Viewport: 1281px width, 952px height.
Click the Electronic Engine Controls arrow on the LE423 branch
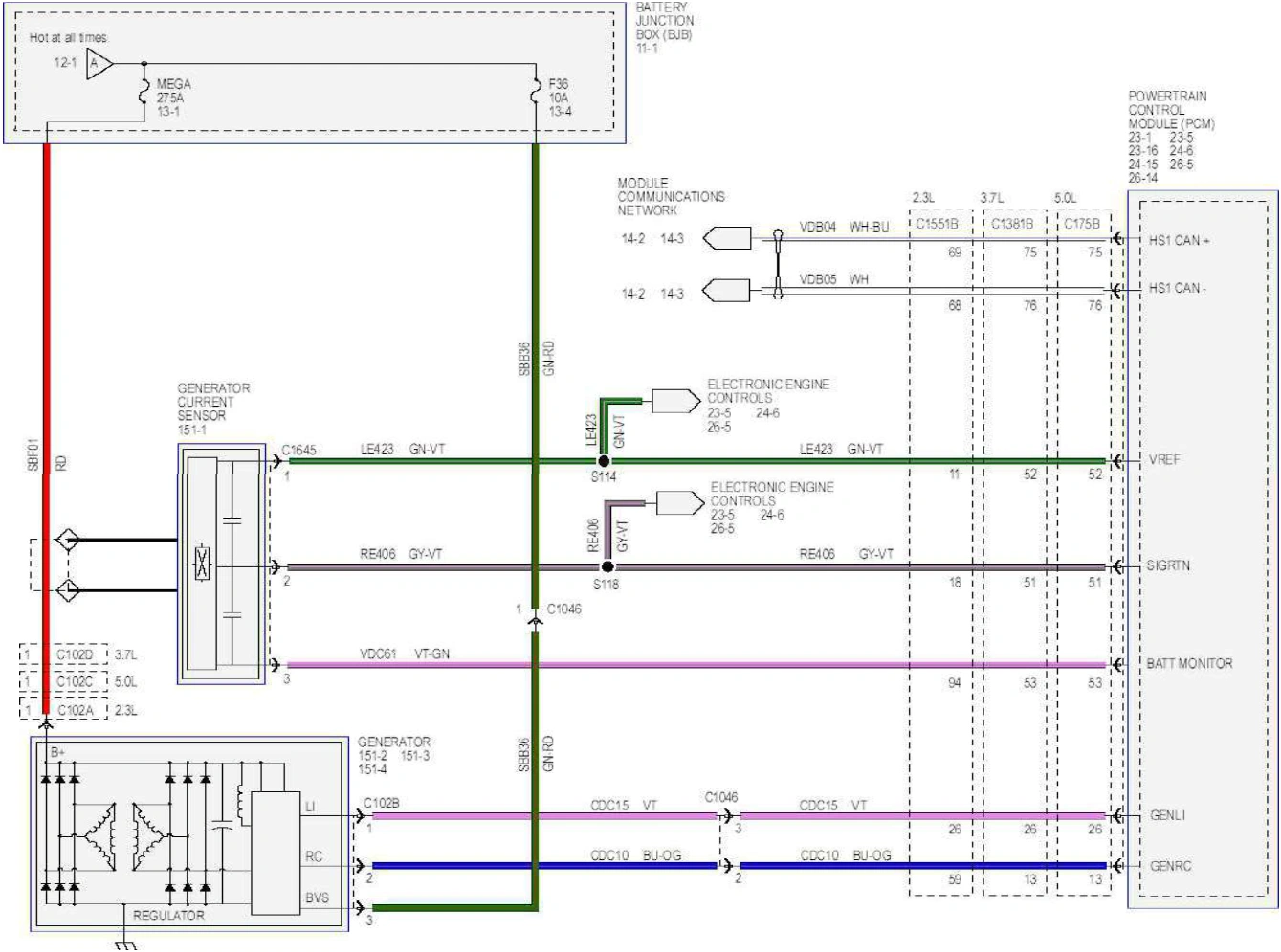pyautogui.click(x=676, y=401)
